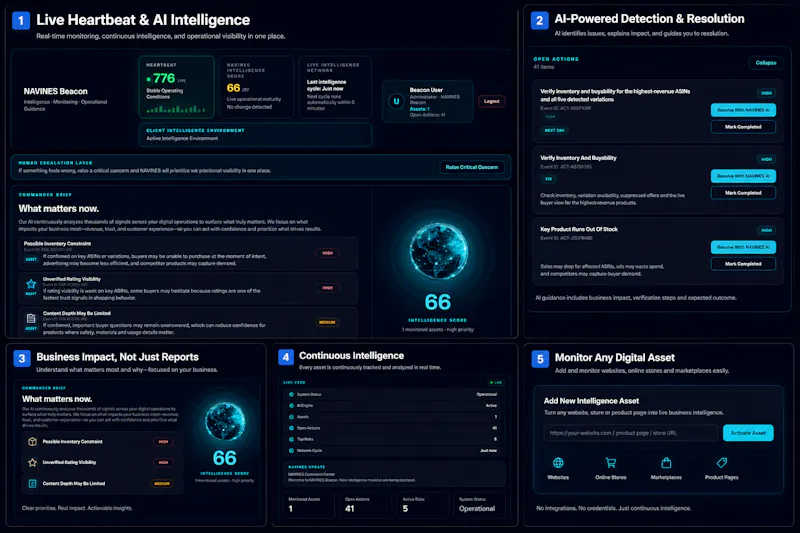Click the NAVINES Update message box
This screenshot has height=533, width=800.
(394, 474)
